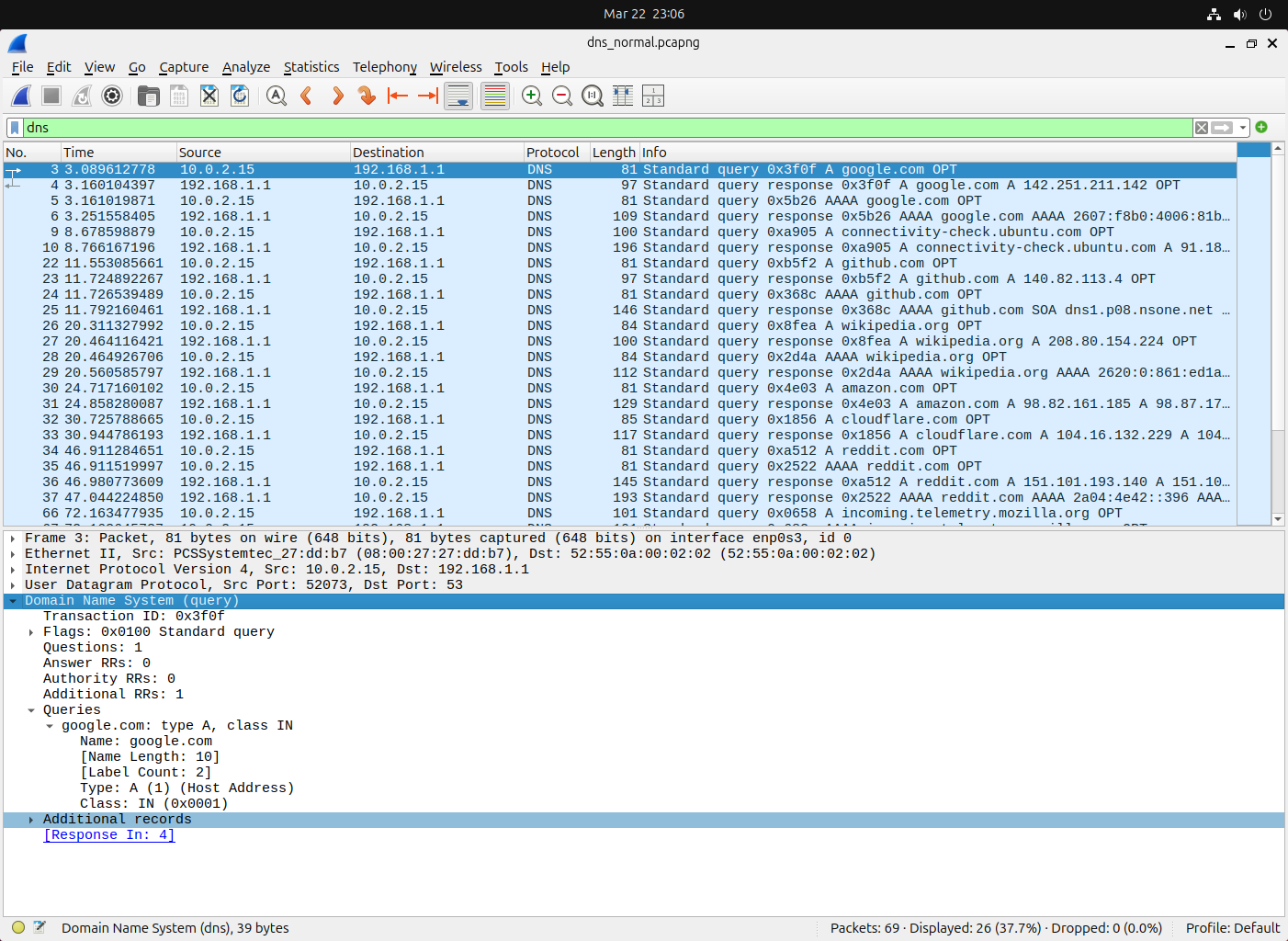Open the system volume indicator
The width and height of the screenshot is (1288, 941).
(x=1240, y=14)
